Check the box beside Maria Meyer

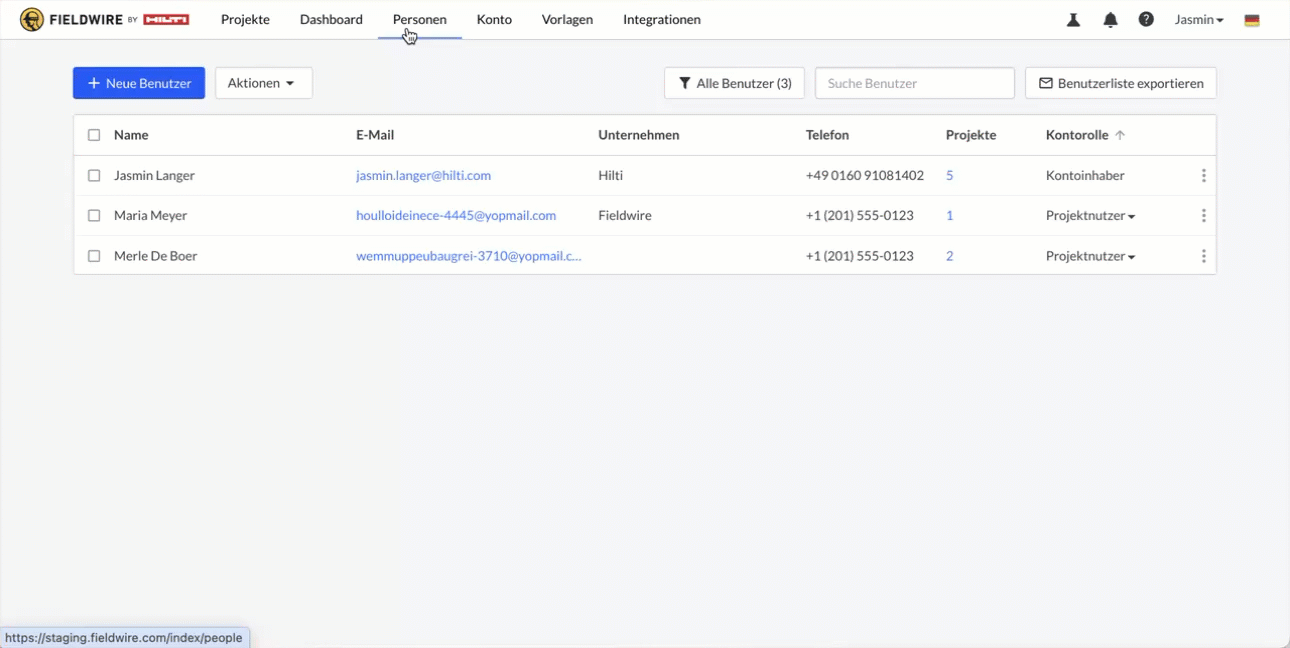tap(94, 216)
